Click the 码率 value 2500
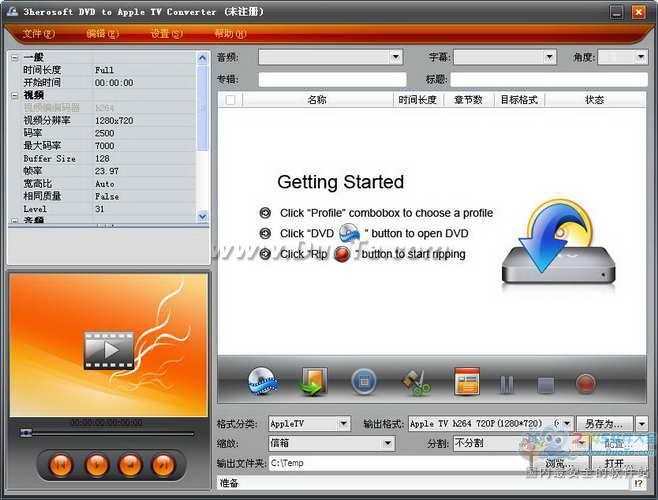Screen dimensions: 658x500 click(104, 133)
